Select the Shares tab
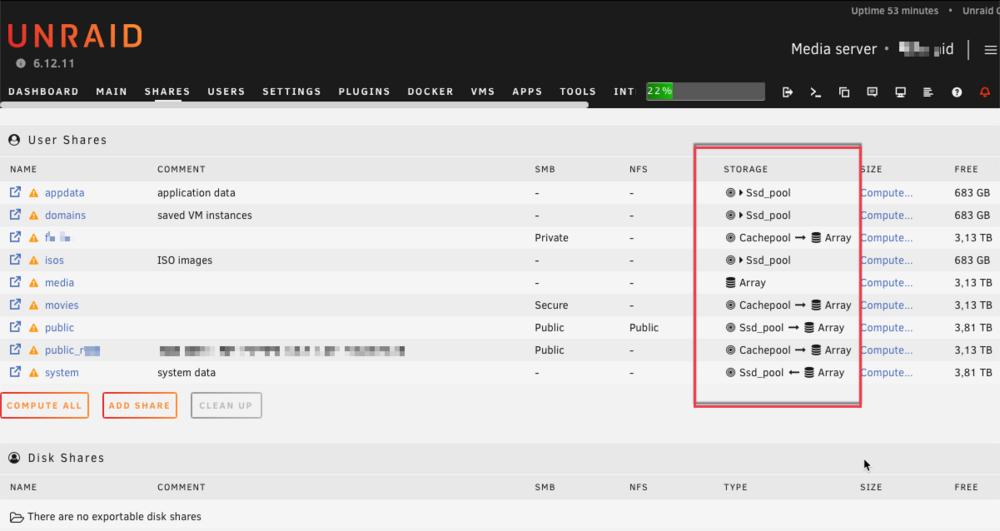The height and width of the screenshot is (531, 1000). 167,92
